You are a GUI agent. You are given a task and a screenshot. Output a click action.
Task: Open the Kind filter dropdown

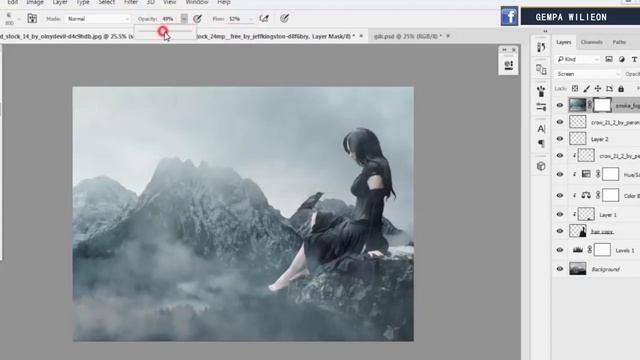click(578, 59)
